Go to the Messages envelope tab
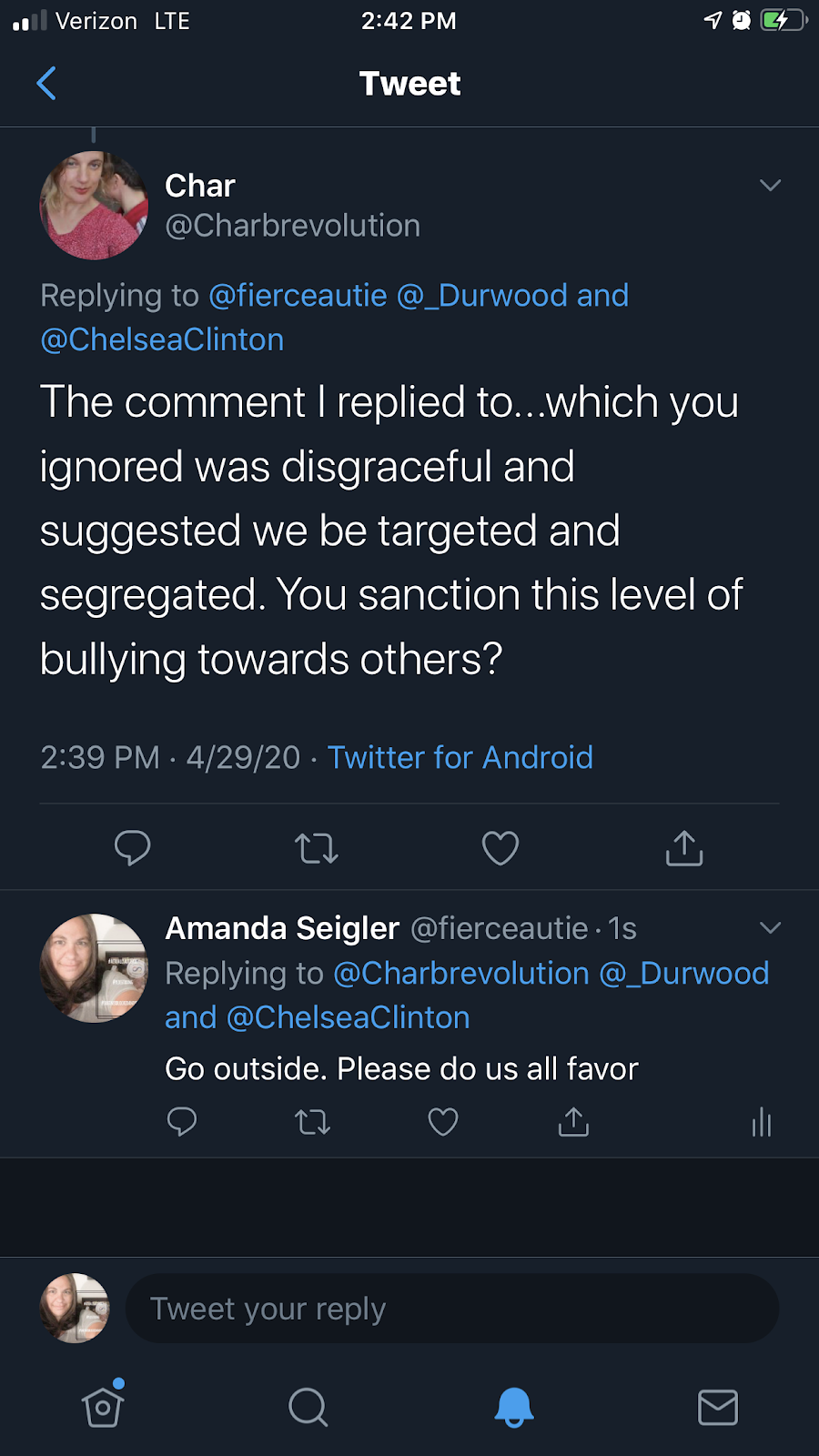The width and height of the screenshot is (819, 1456). [x=718, y=1407]
